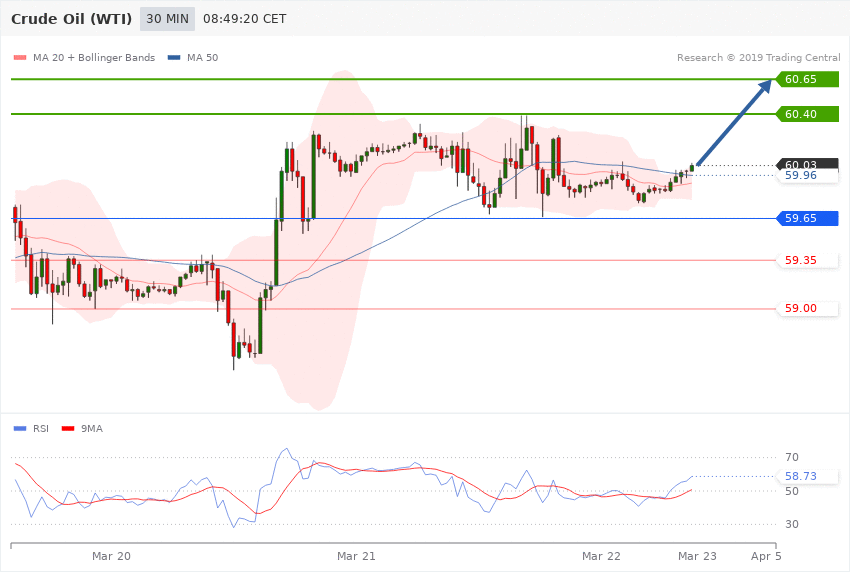Click the Research © 2019 Trading Central text
The image size is (850, 576).
click(x=758, y=57)
